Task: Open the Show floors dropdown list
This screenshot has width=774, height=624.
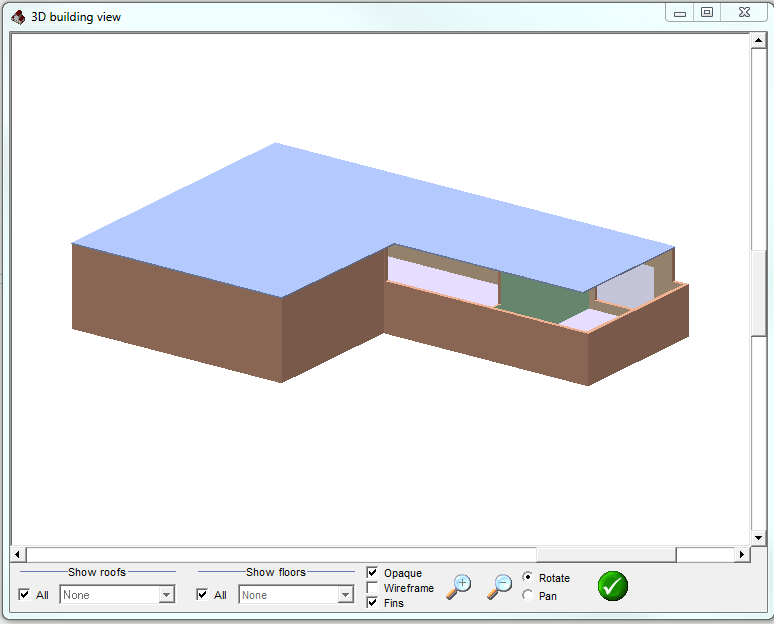Action: pos(346,594)
